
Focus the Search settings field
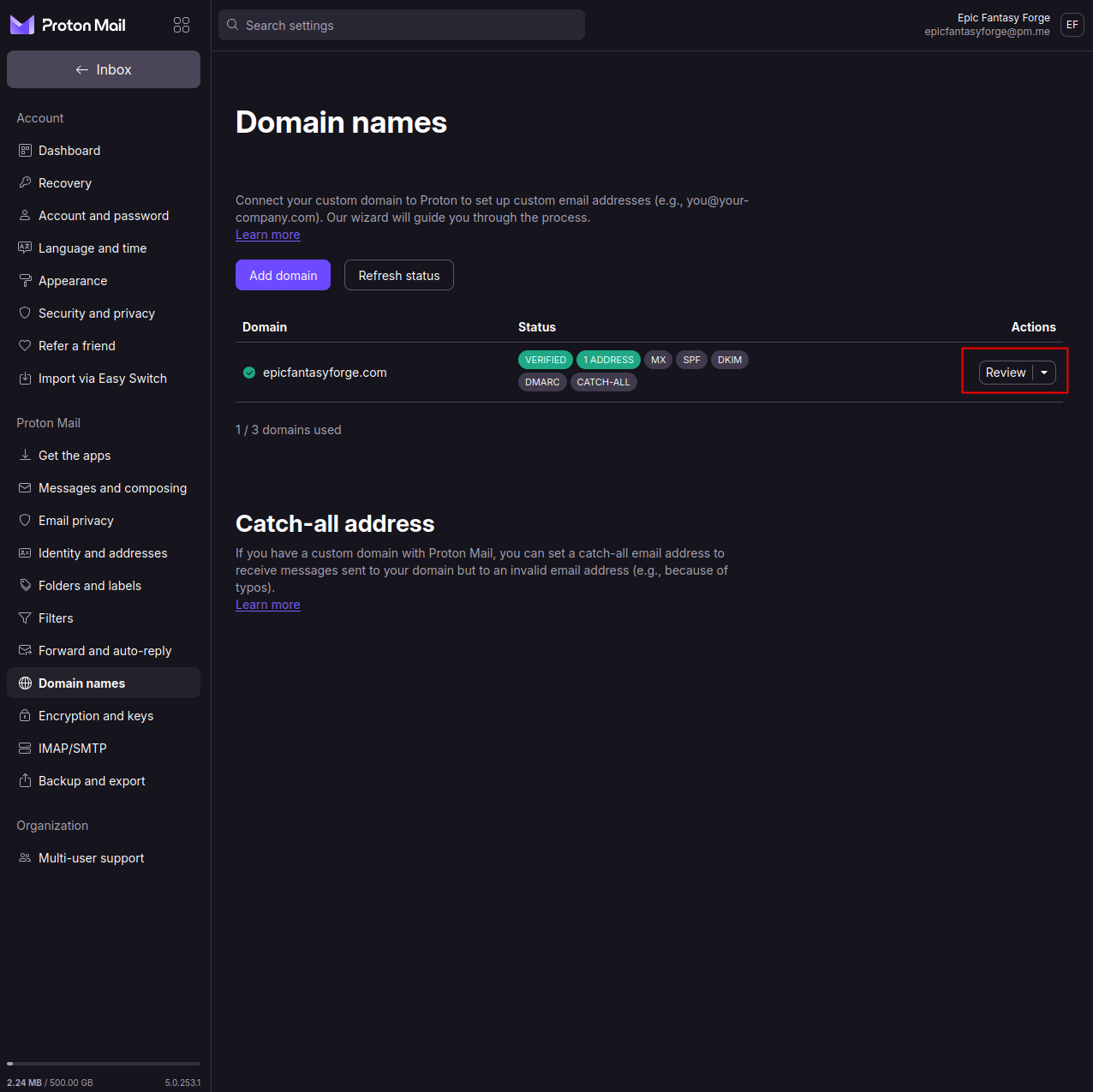coord(402,25)
